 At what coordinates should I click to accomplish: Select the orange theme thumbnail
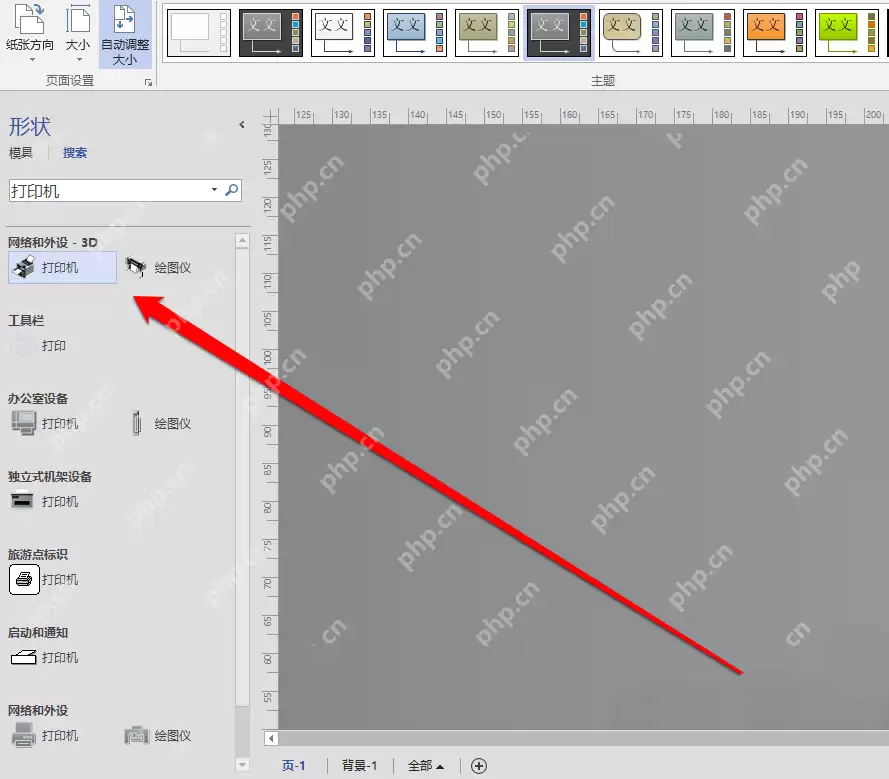775,33
